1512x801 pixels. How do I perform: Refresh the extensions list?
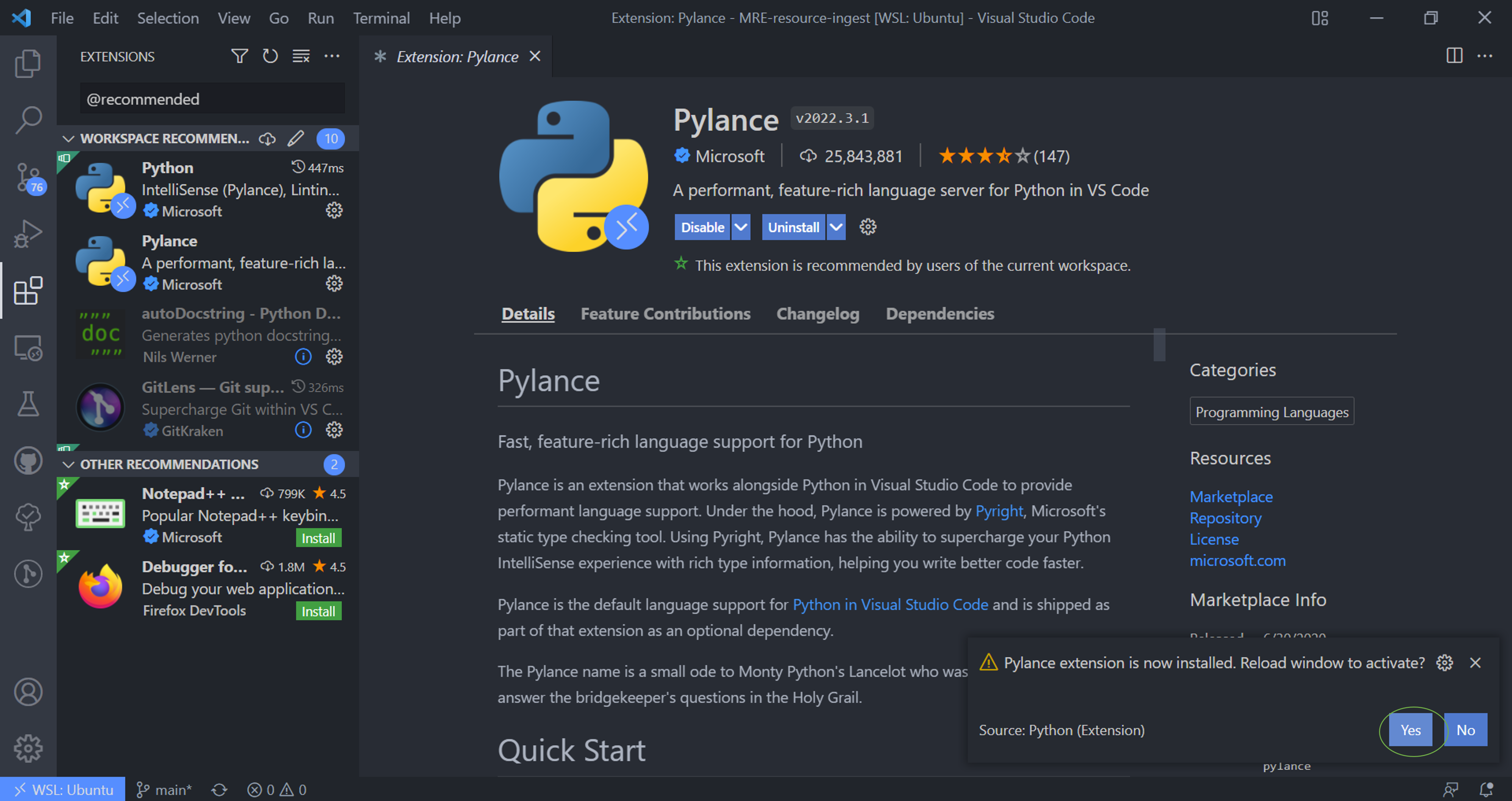[270, 56]
